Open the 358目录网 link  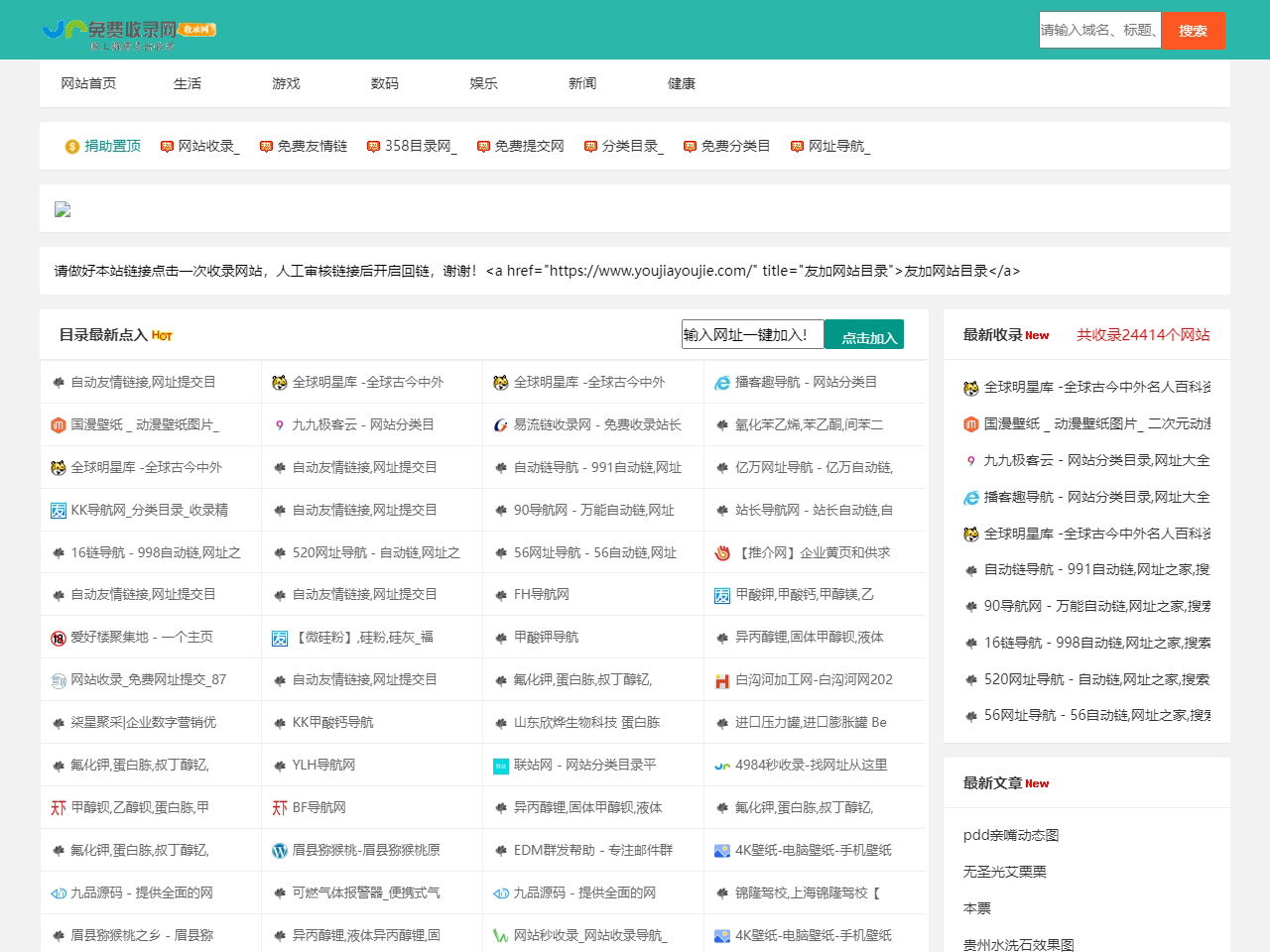420,146
